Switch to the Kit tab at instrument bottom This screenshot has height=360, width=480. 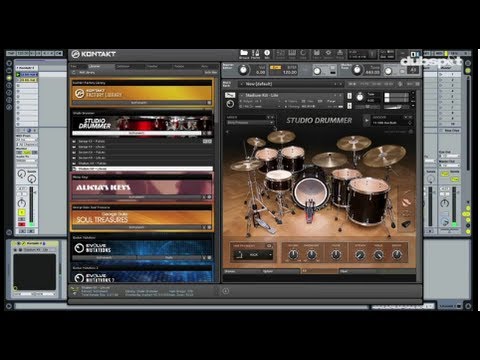(x=319, y=271)
